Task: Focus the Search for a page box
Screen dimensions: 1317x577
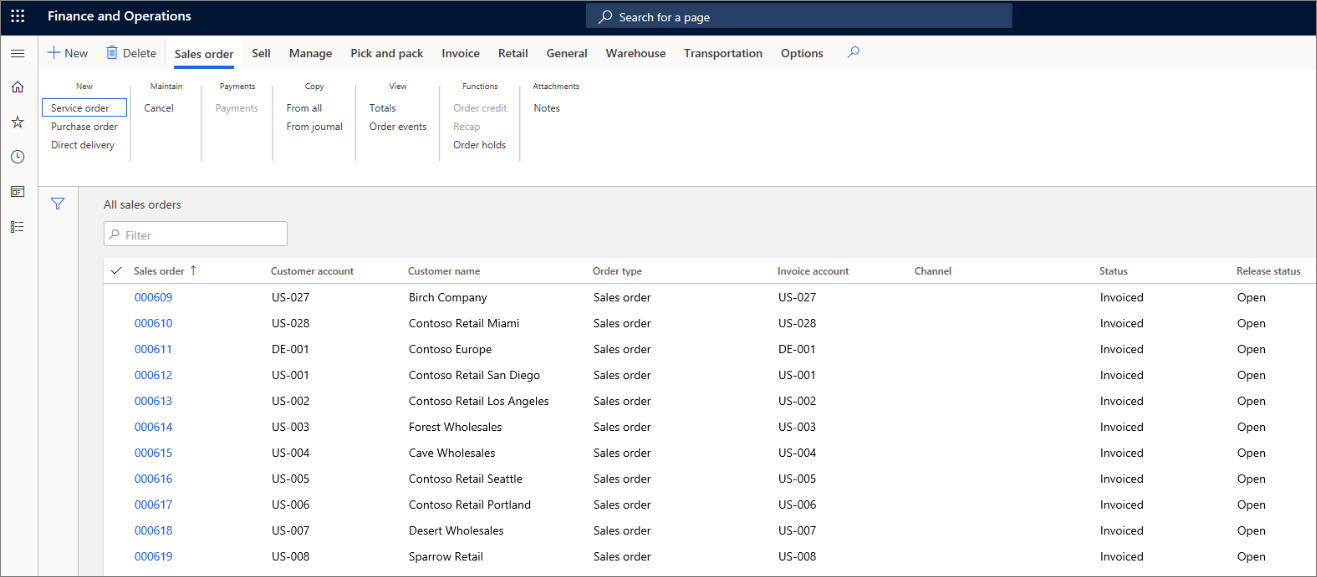Action: pos(799,17)
